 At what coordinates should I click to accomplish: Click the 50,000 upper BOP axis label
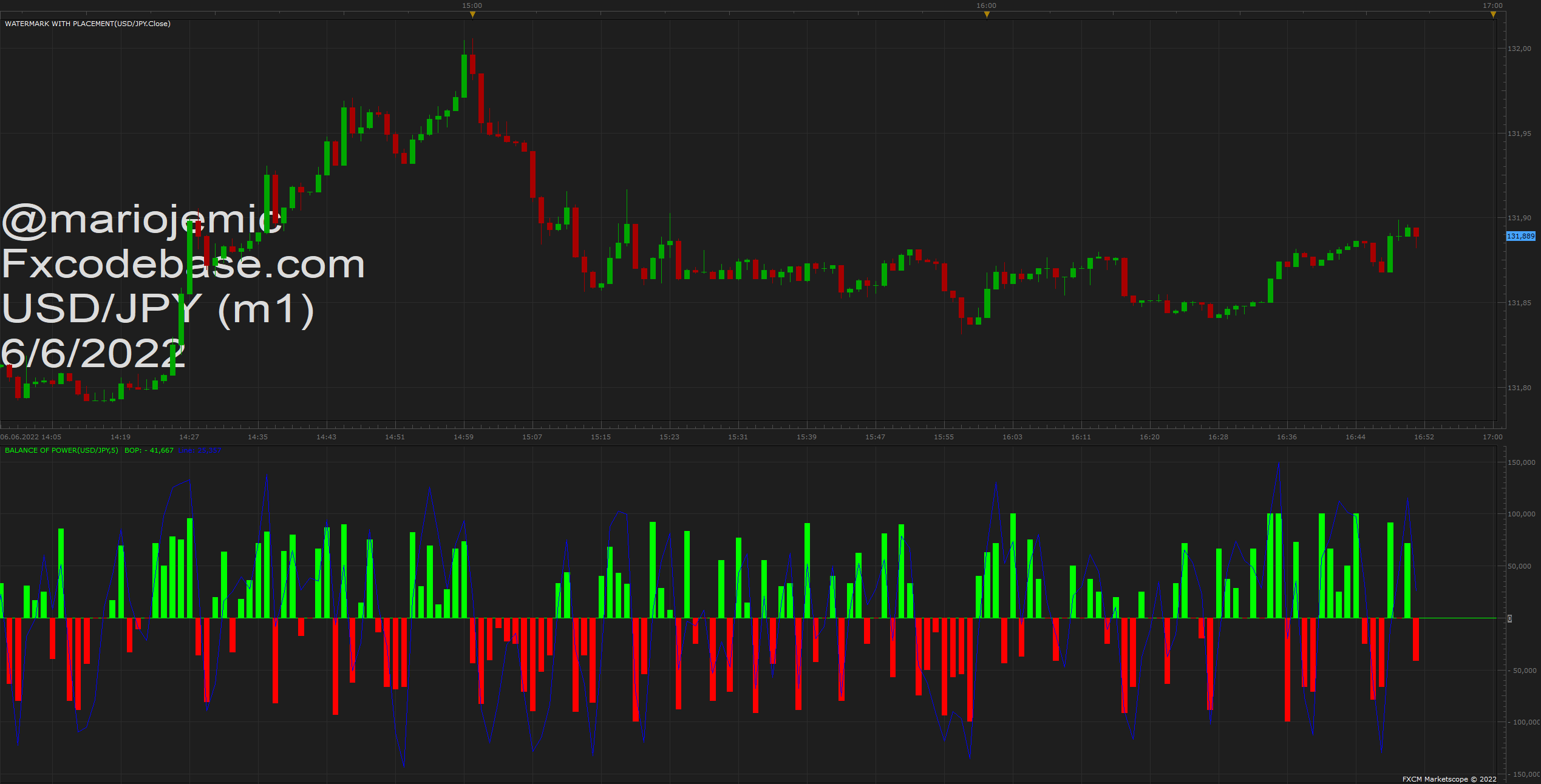[x=1520, y=566]
